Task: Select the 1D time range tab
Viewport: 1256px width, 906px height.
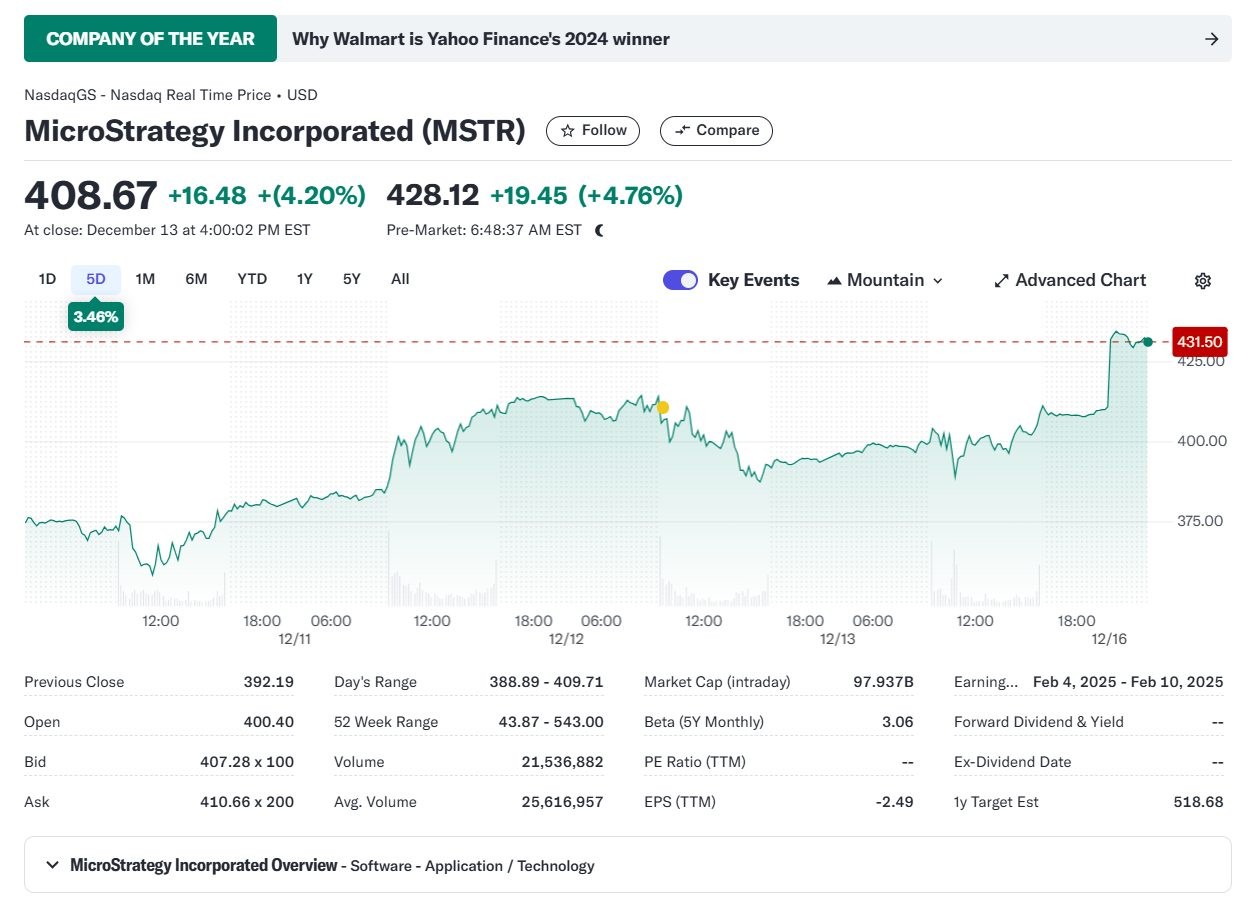Action: click(47, 279)
